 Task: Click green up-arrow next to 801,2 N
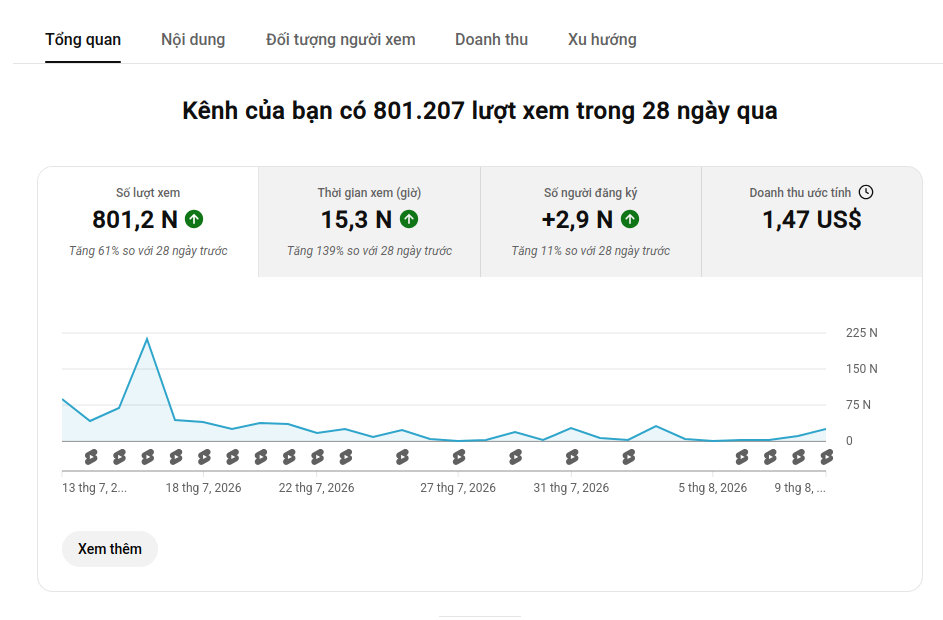coord(194,219)
